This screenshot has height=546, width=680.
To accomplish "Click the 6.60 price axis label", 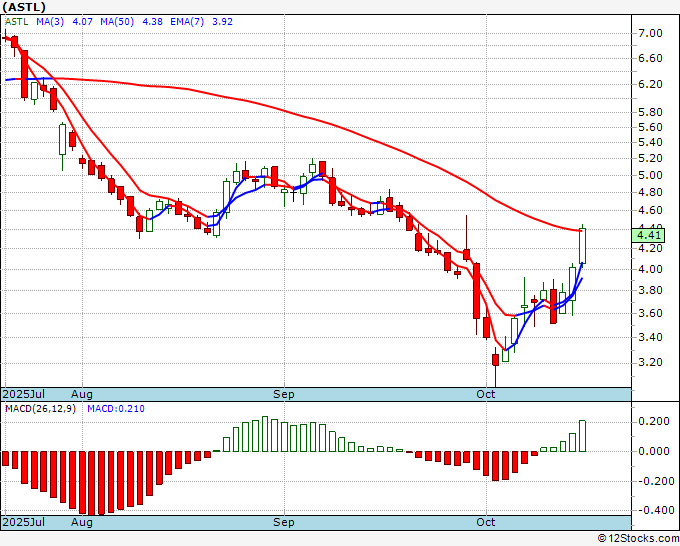I will point(651,58).
